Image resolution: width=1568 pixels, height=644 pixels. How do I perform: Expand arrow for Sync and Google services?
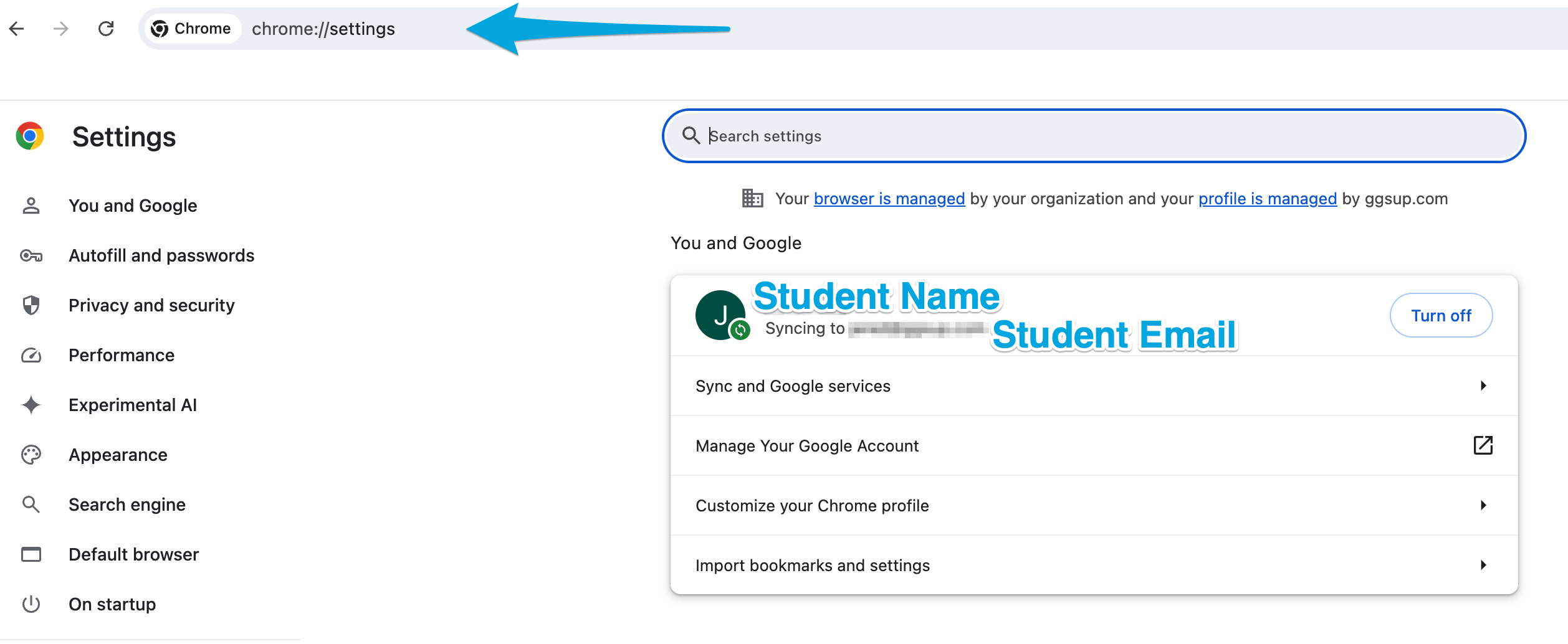click(1483, 386)
